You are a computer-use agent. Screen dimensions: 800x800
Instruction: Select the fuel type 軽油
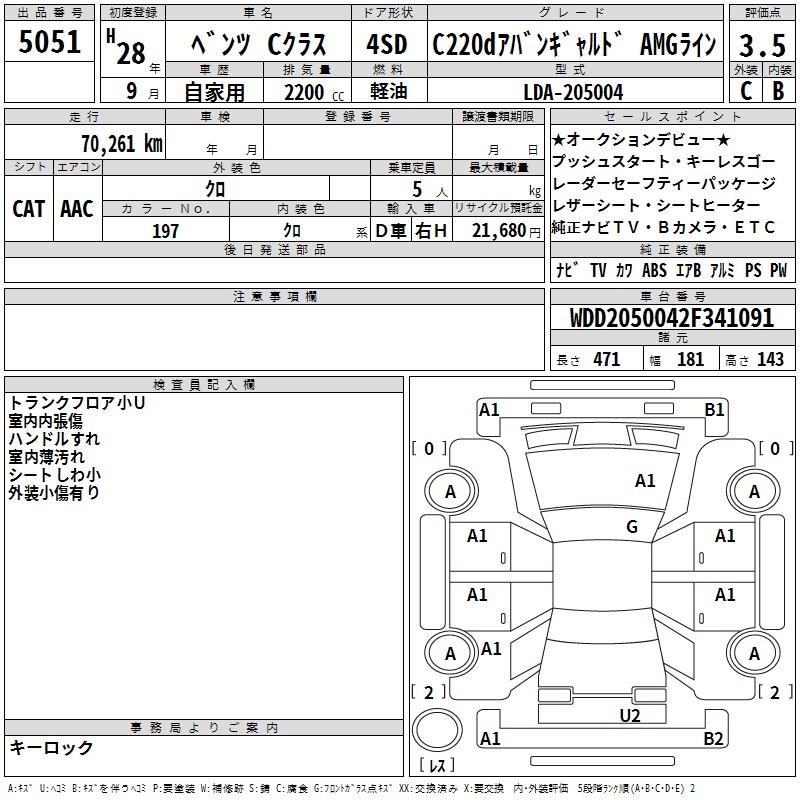pyautogui.click(x=389, y=91)
